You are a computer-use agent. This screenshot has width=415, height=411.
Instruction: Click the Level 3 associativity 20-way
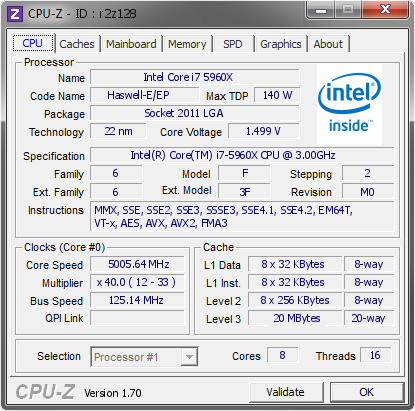coord(369,318)
